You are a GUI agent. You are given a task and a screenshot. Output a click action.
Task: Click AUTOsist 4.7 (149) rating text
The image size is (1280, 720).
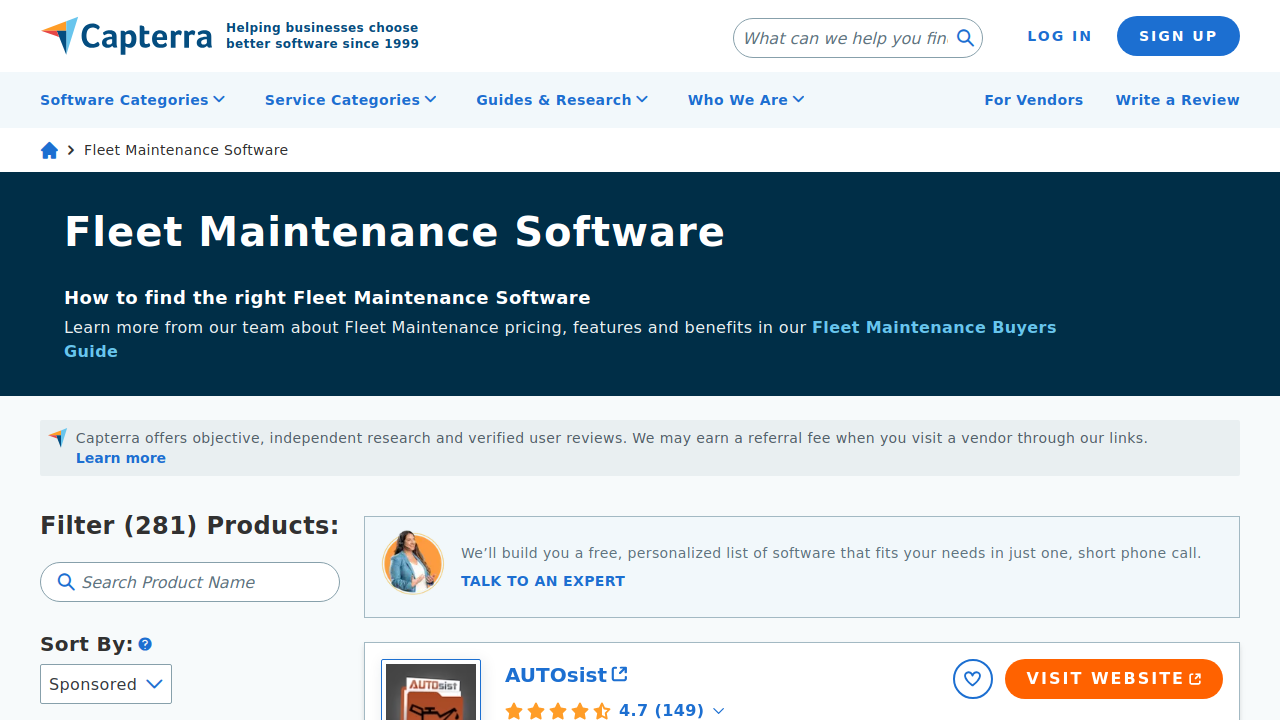661,710
